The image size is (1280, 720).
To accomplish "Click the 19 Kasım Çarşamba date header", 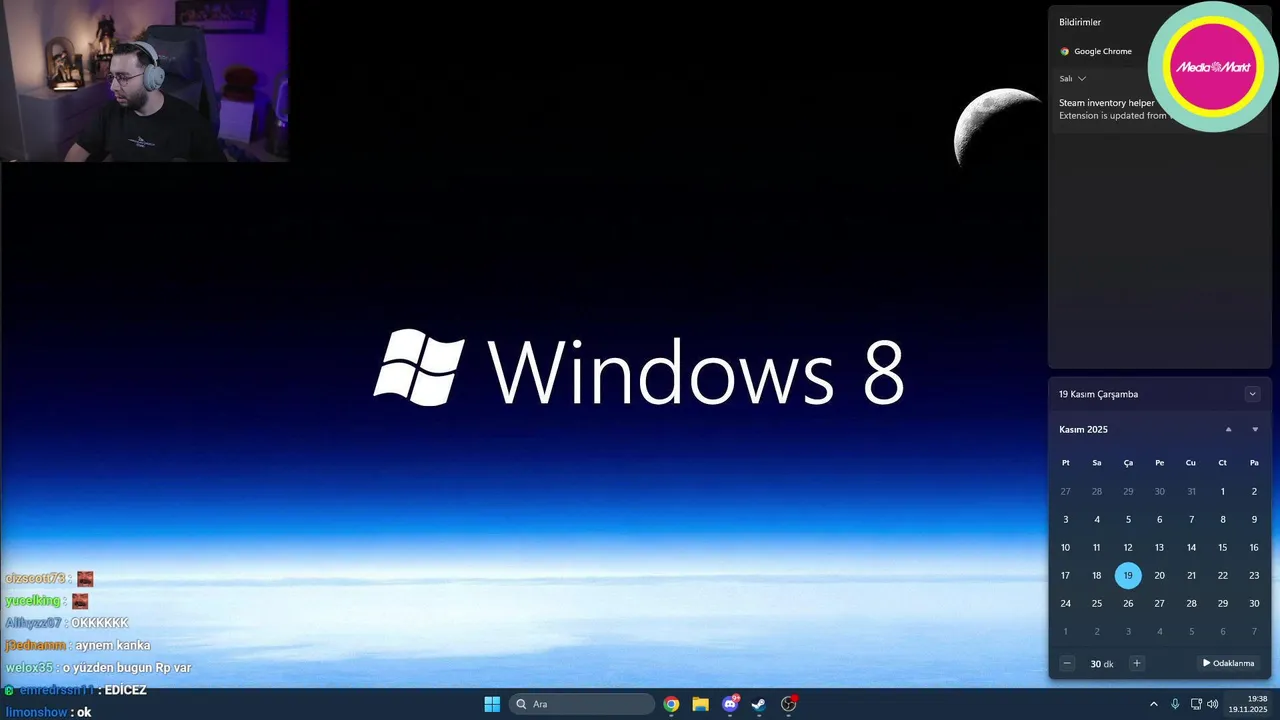I will [1098, 394].
